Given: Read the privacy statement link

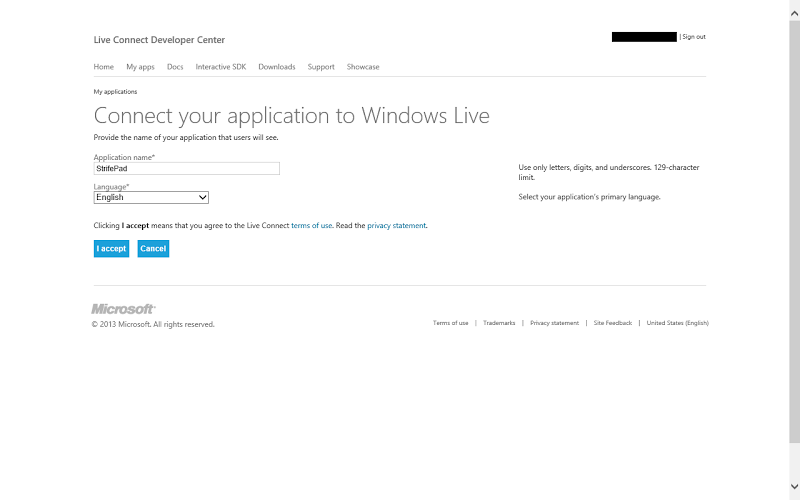Looking at the screenshot, I should tap(396, 226).
